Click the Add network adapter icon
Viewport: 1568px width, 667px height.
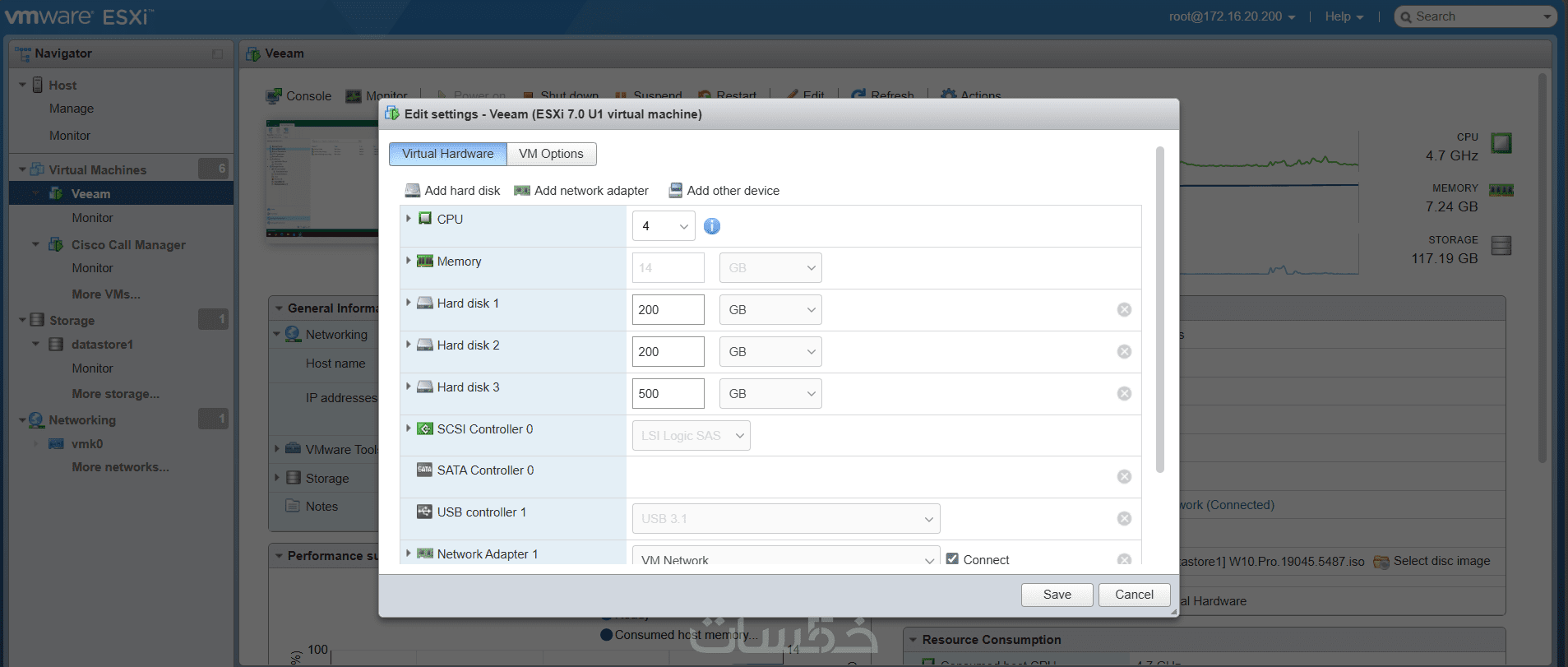pyautogui.click(x=522, y=191)
